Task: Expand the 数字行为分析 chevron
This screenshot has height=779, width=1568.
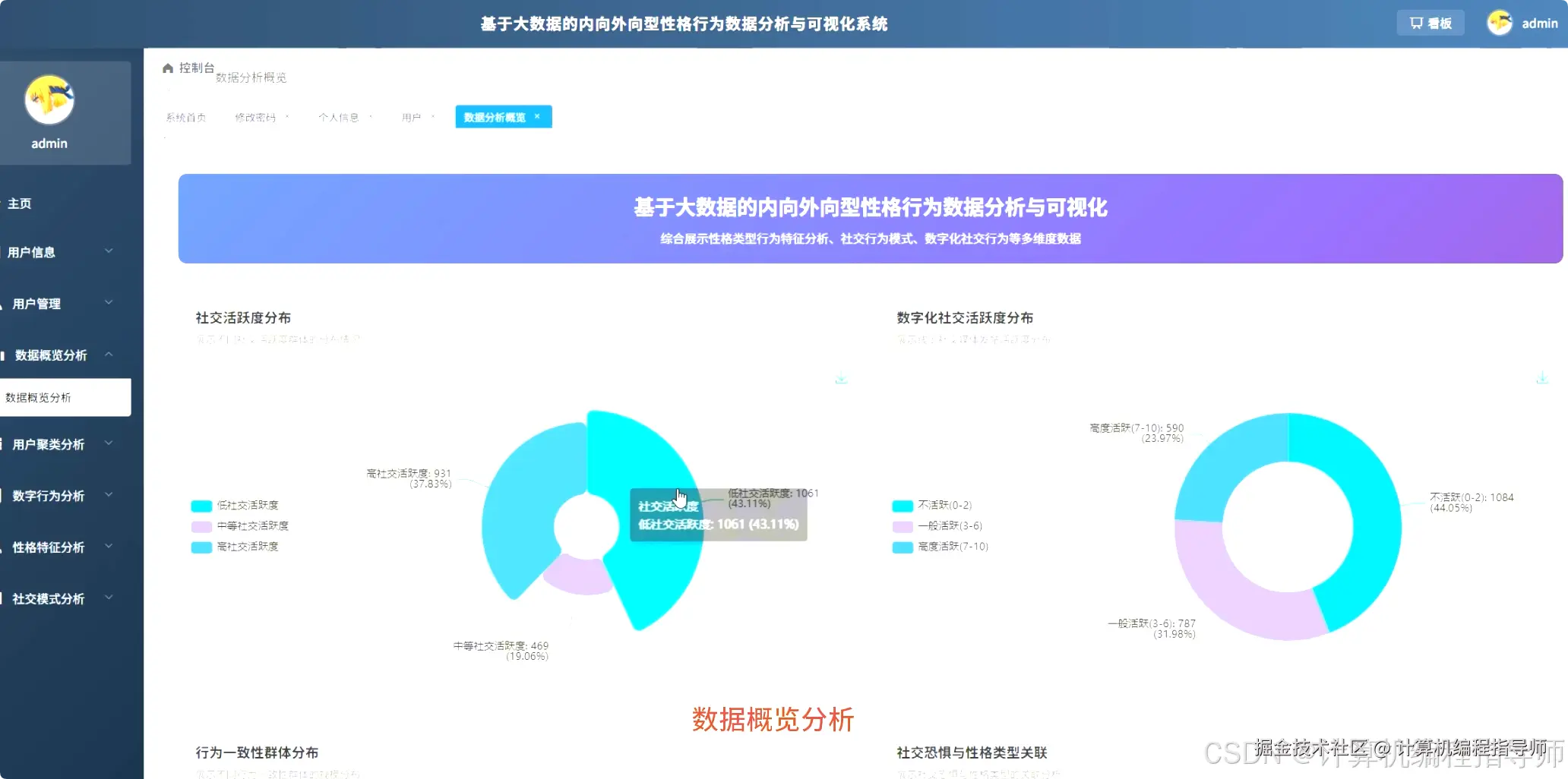Action: click(x=109, y=495)
